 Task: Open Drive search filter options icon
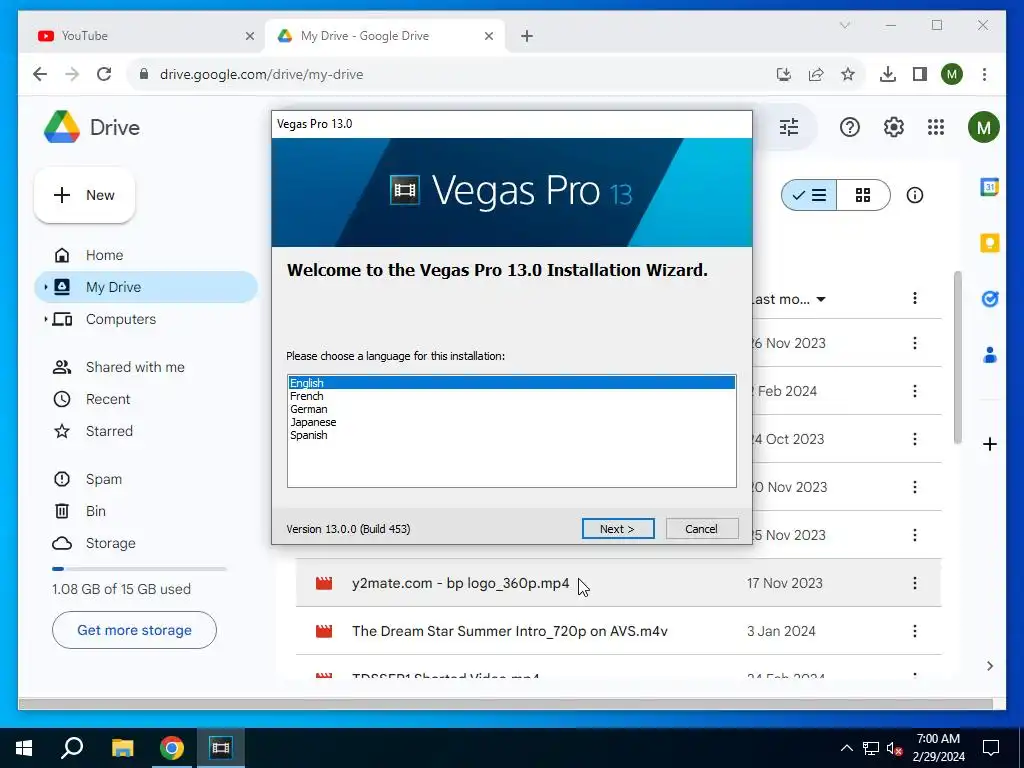pos(789,127)
